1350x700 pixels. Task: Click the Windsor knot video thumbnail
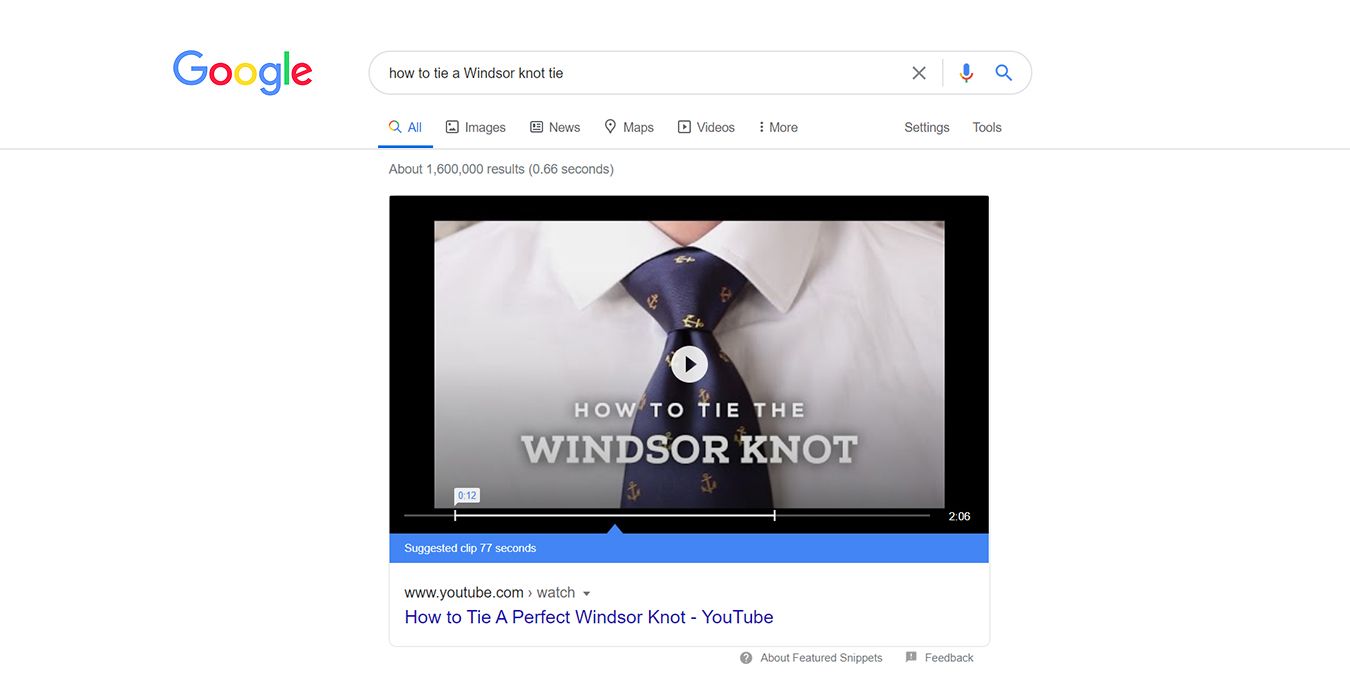tap(689, 364)
